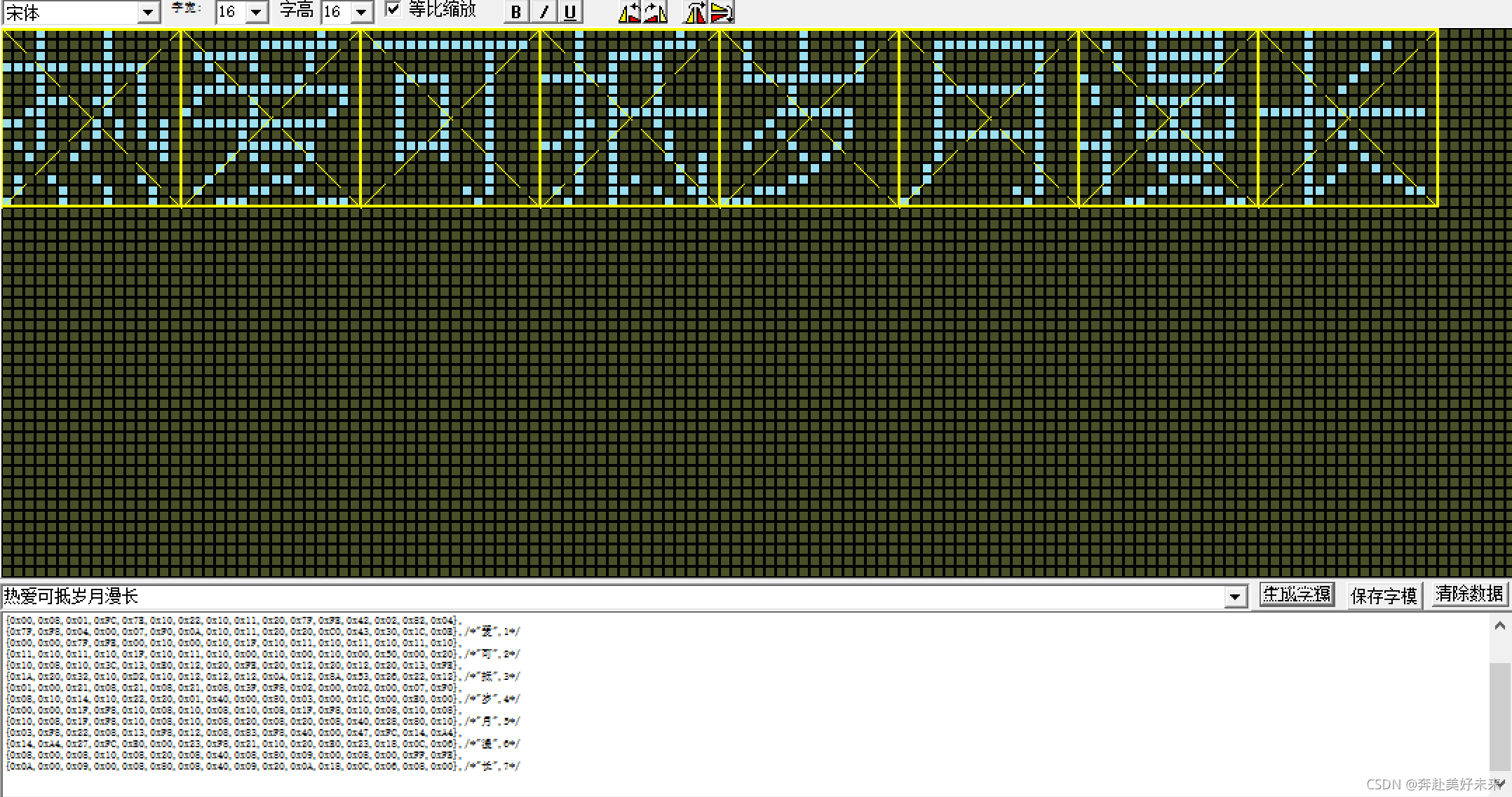Click the horizontal mirror flip icon

694,12
